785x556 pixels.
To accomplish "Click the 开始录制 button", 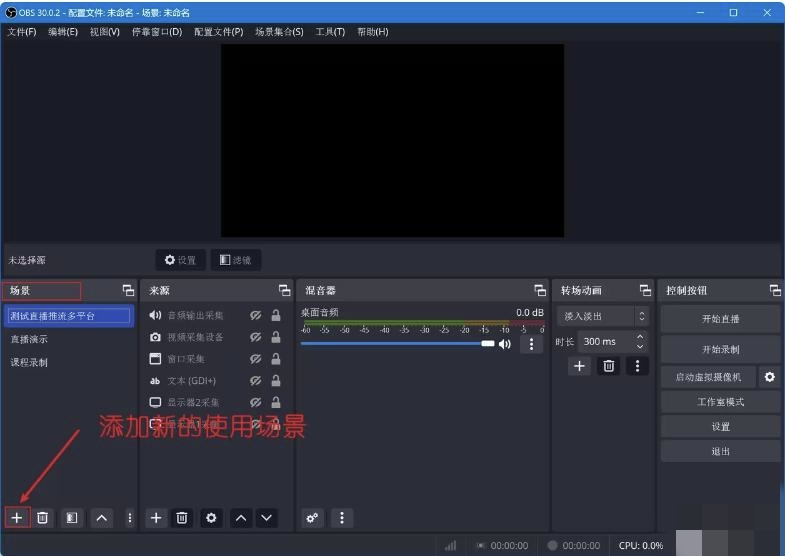I will tap(720, 349).
